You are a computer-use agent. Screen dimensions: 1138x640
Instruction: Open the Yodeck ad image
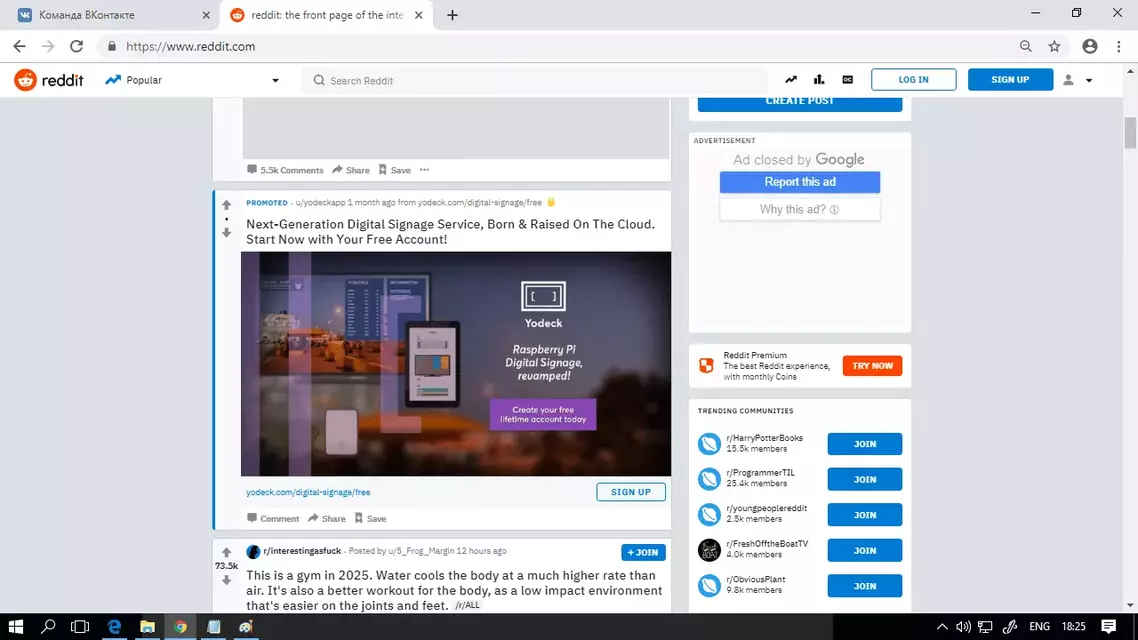tap(456, 364)
